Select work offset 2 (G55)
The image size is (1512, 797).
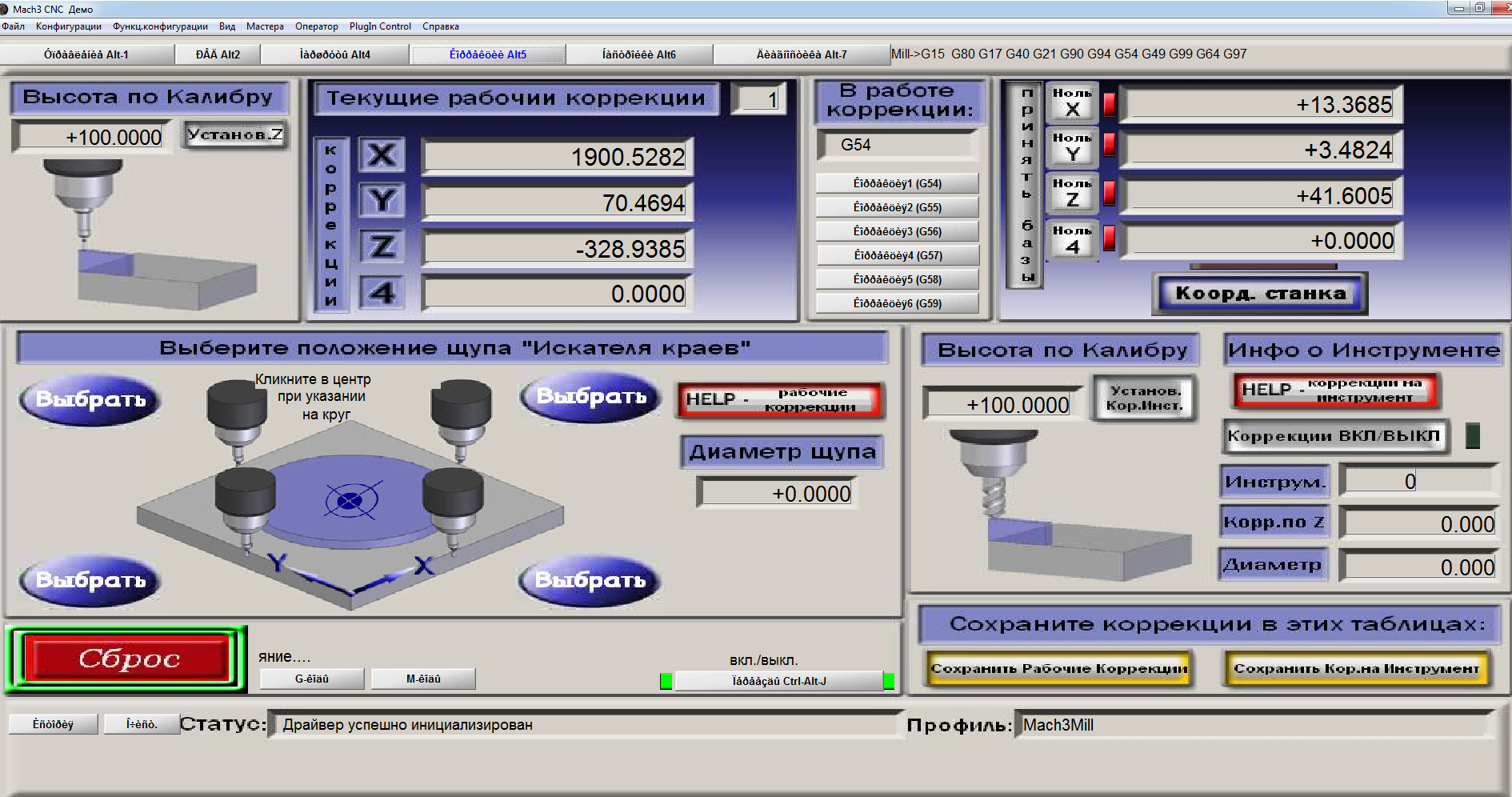point(898,207)
